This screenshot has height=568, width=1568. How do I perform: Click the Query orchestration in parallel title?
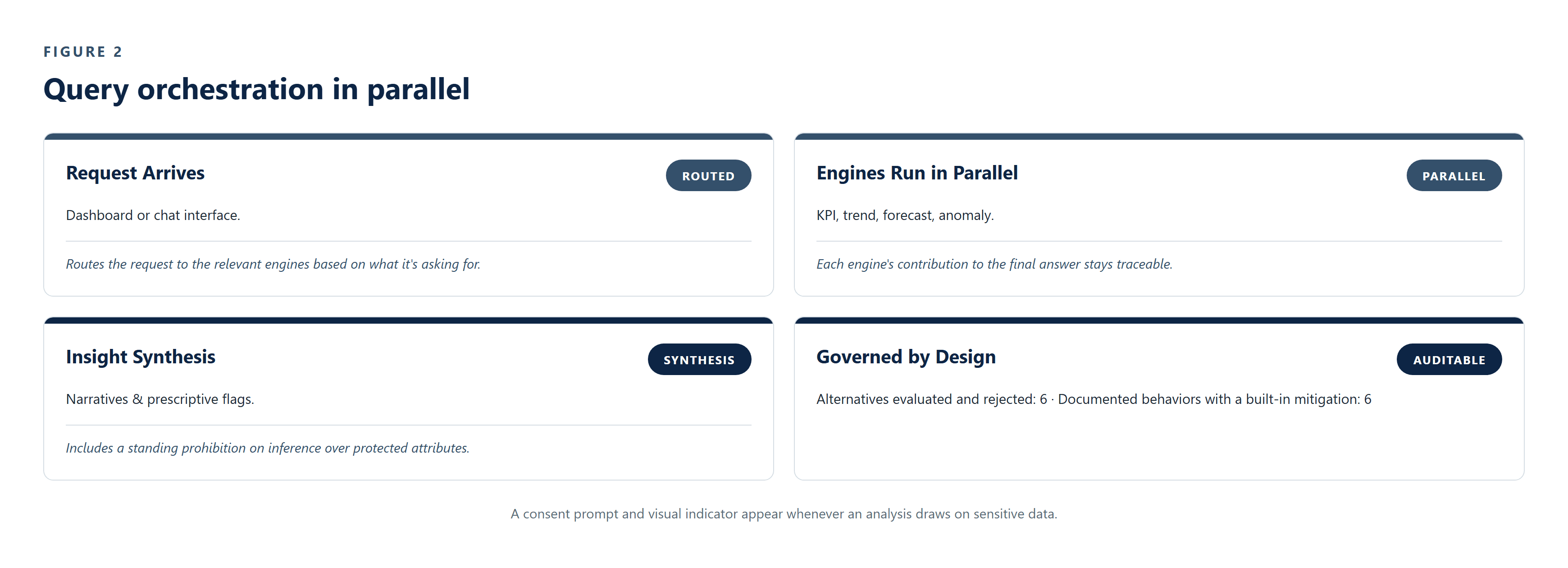click(x=256, y=90)
